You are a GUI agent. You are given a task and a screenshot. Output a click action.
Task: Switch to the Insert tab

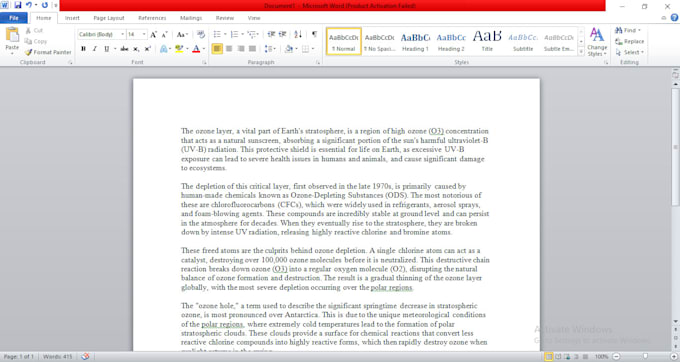tap(72, 18)
